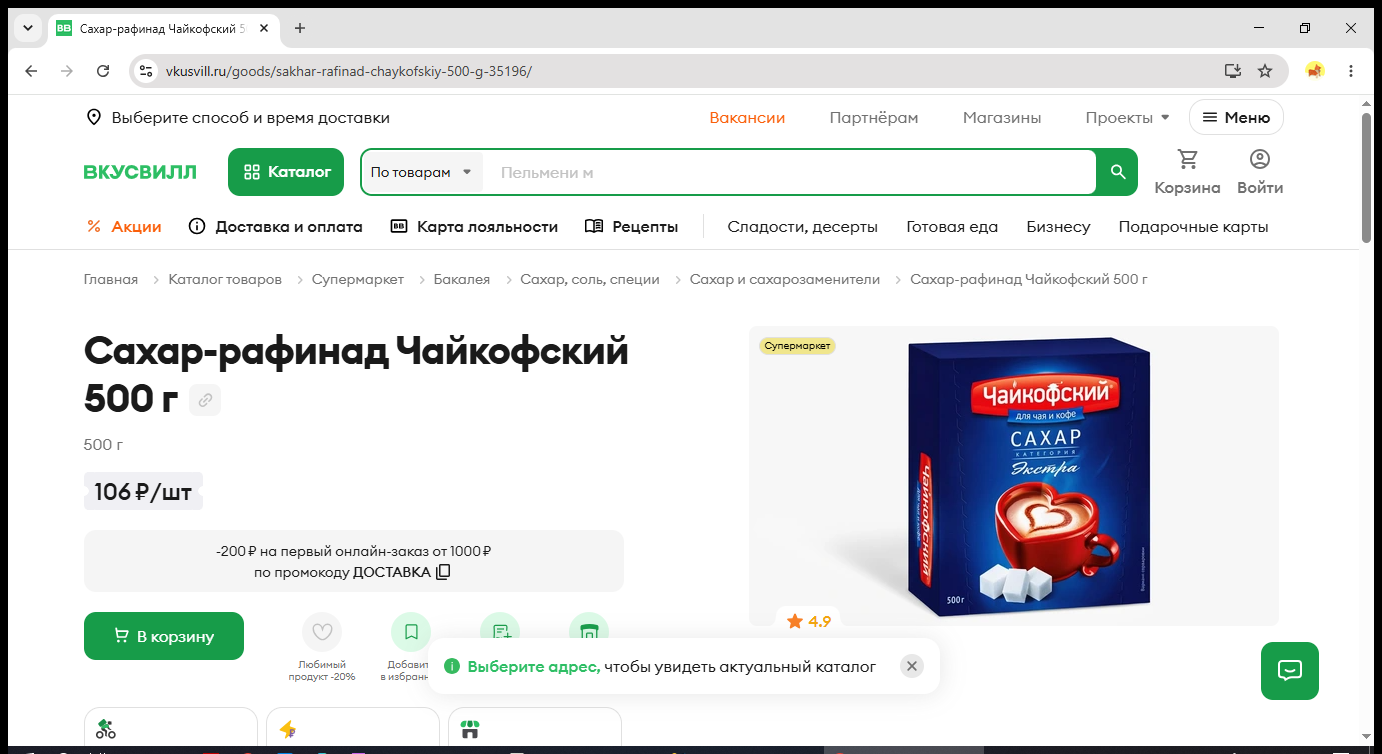Open Доставка и оплата menu item
The image size is (1382, 754).
pos(276,227)
